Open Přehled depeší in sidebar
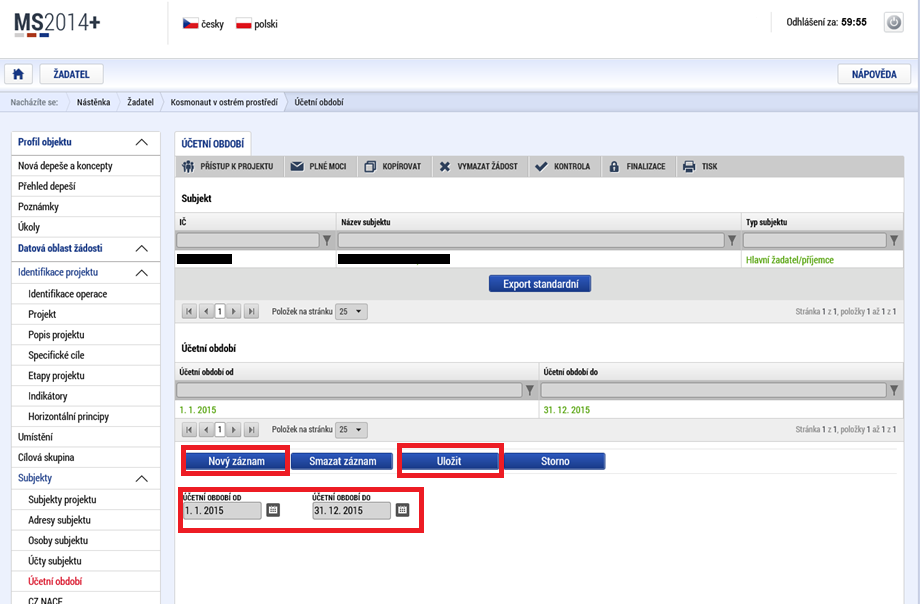920x604 pixels. (86, 187)
